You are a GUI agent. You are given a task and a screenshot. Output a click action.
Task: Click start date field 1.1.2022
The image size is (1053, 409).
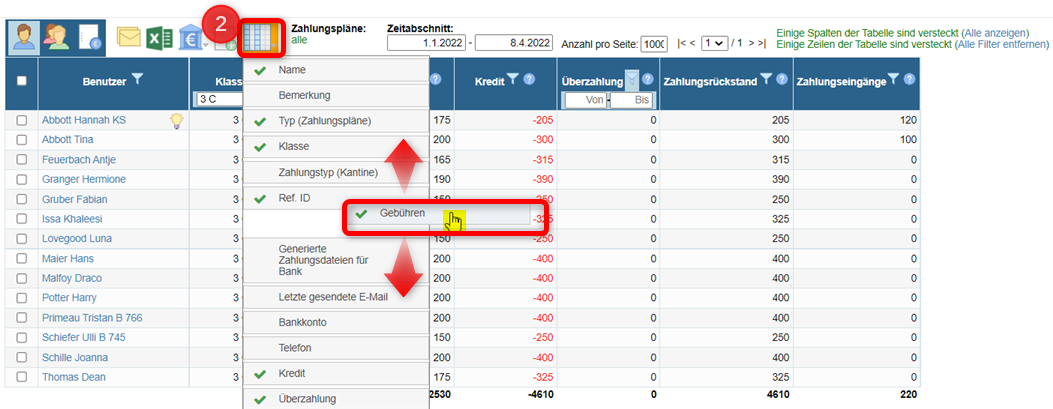427,43
